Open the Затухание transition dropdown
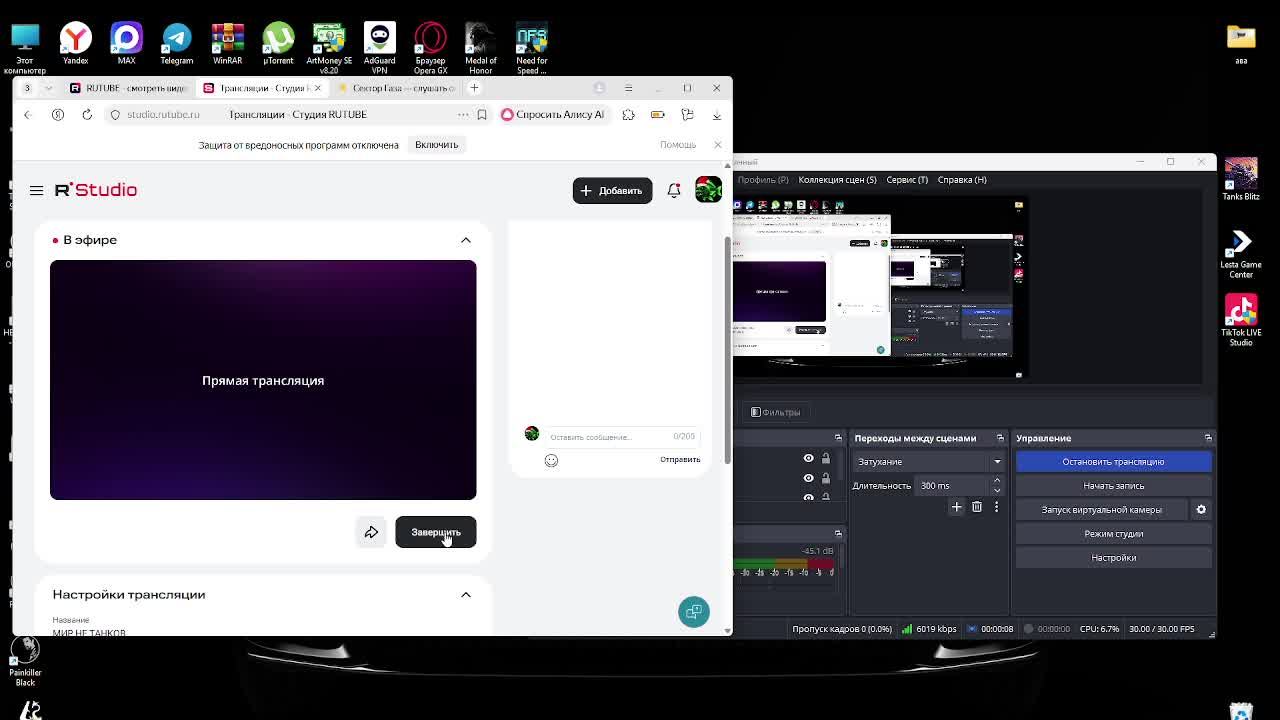The width and height of the screenshot is (1280, 720). [929, 462]
